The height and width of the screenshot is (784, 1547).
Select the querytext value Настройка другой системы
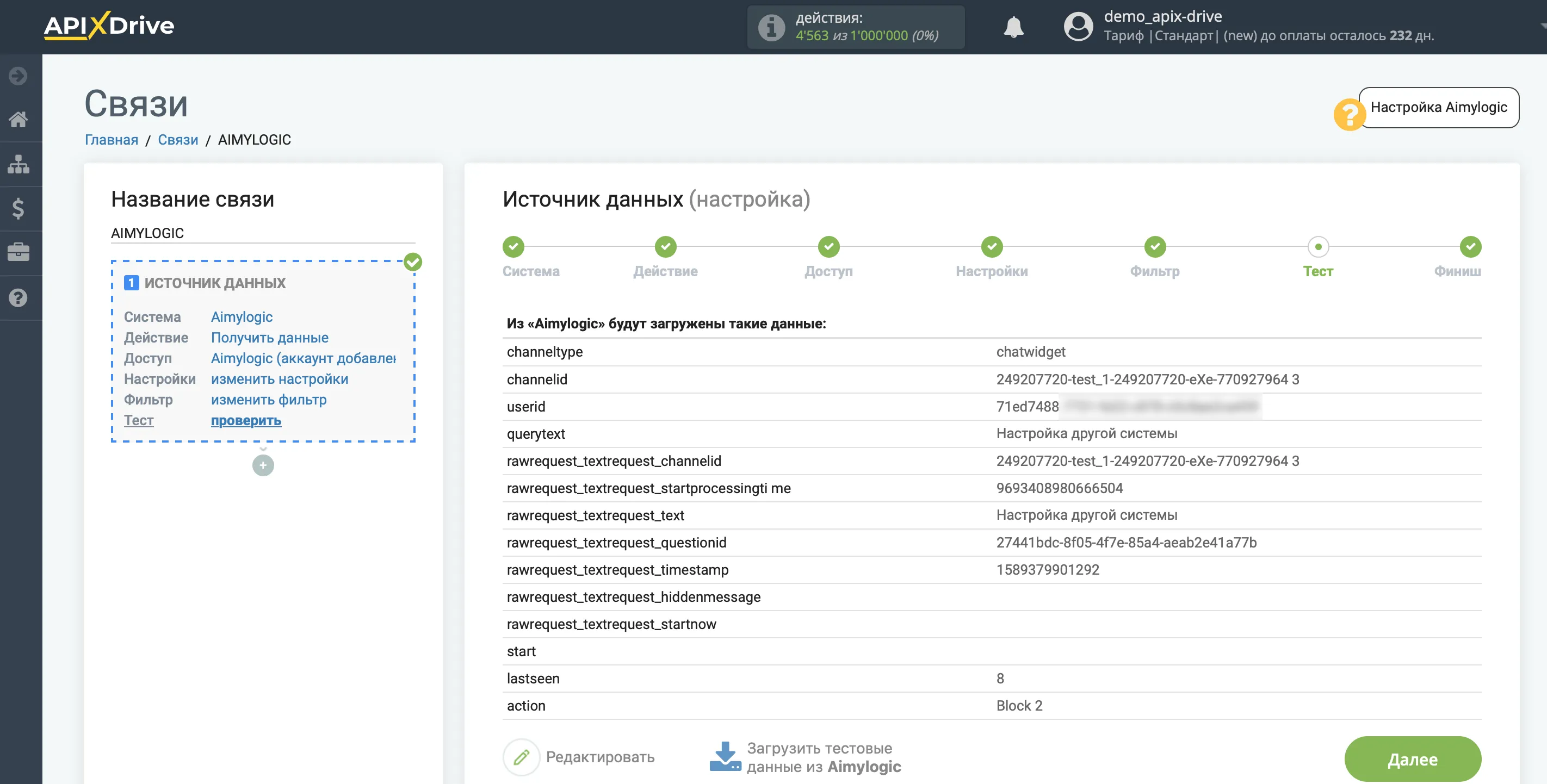click(x=1086, y=433)
